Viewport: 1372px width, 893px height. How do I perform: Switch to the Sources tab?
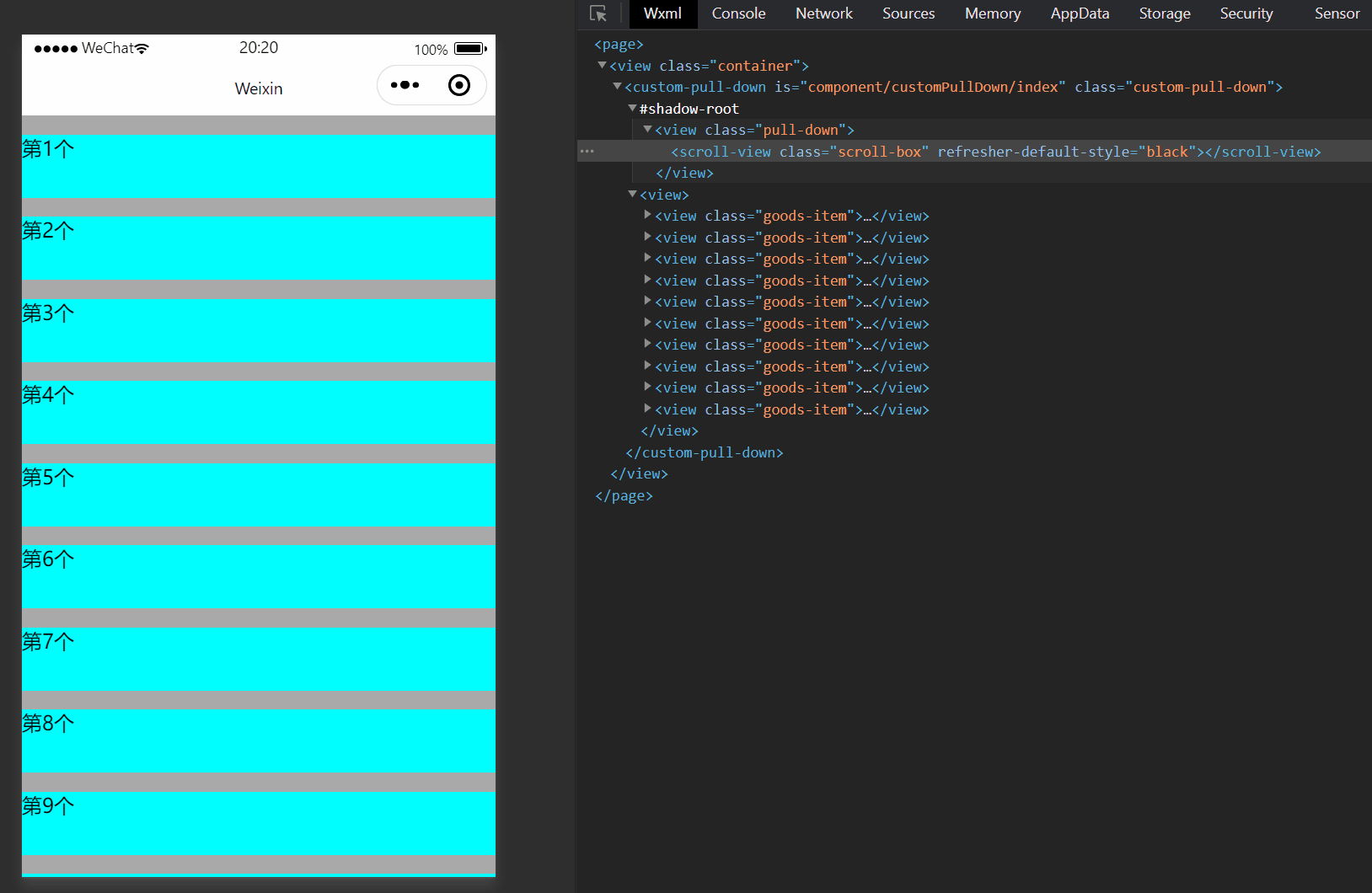tap(908, 13)
